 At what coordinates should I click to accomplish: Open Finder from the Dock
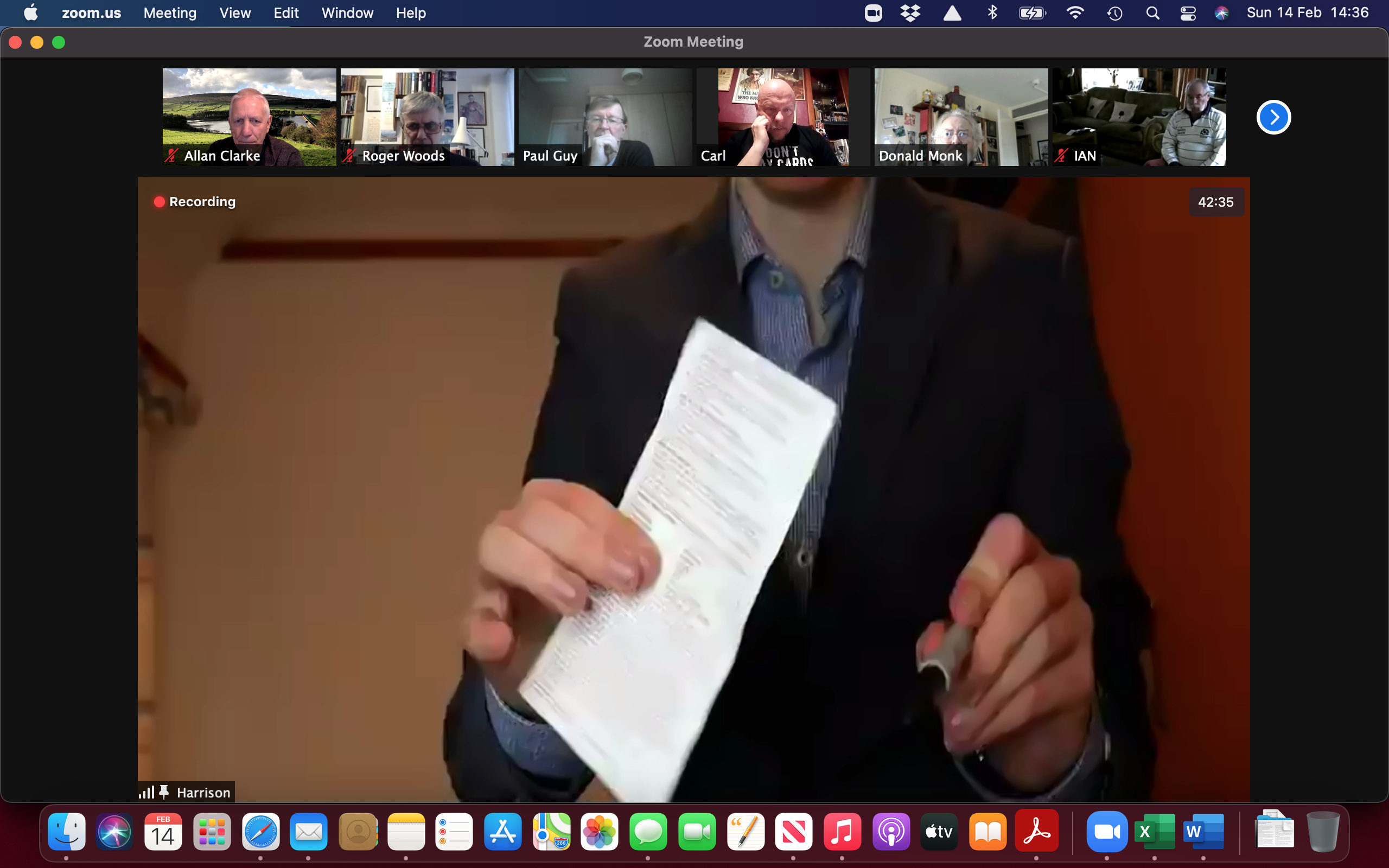pyautogui.click(x=67, y=831)
